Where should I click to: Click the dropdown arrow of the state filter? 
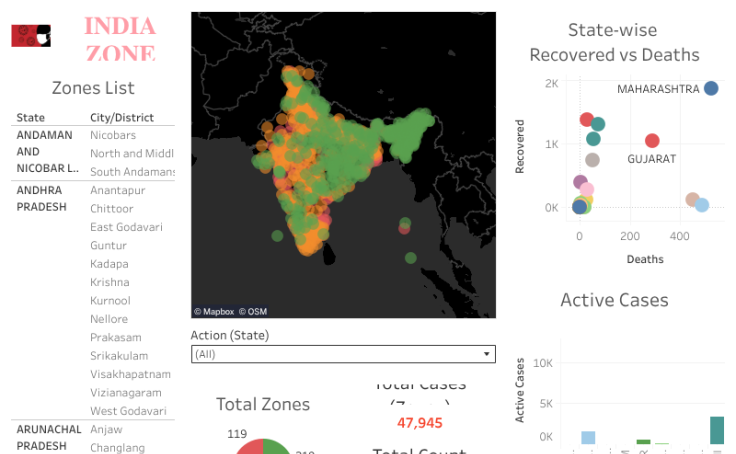pyautogui.click(x=487, y=354)
